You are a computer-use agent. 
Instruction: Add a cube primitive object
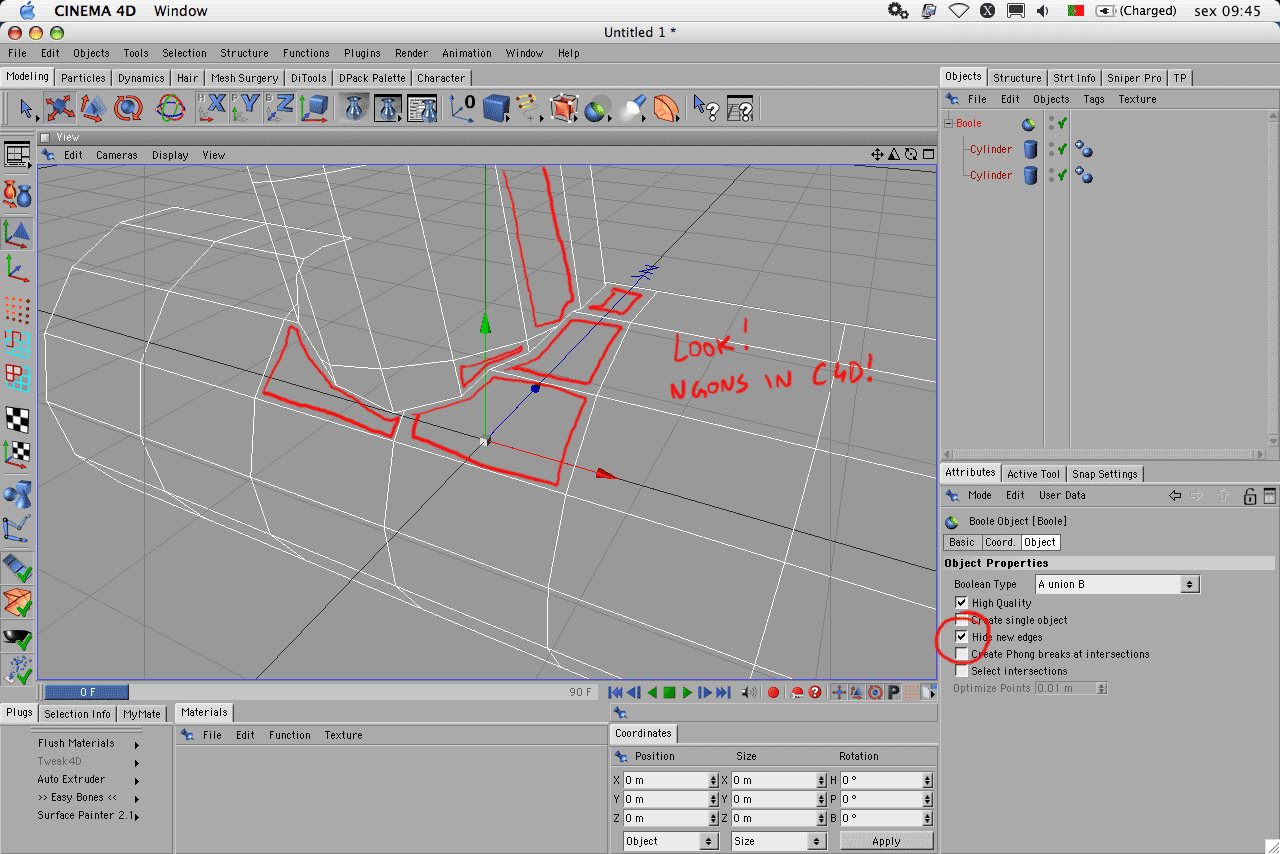tap(496, 108)
